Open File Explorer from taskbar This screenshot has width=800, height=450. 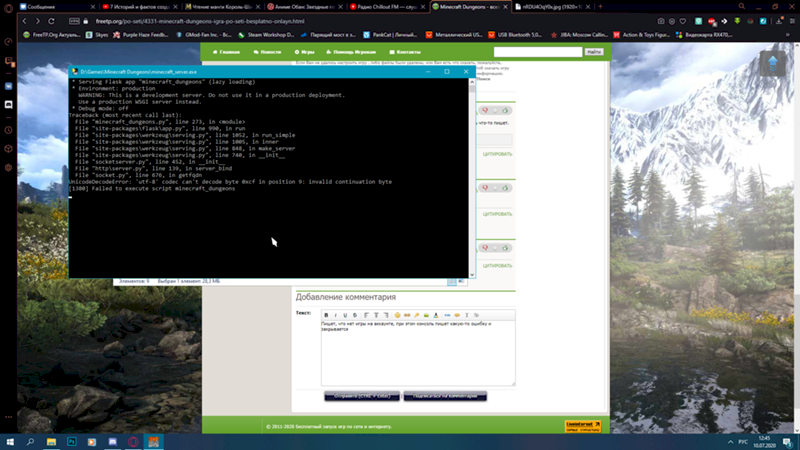(51, 442)
